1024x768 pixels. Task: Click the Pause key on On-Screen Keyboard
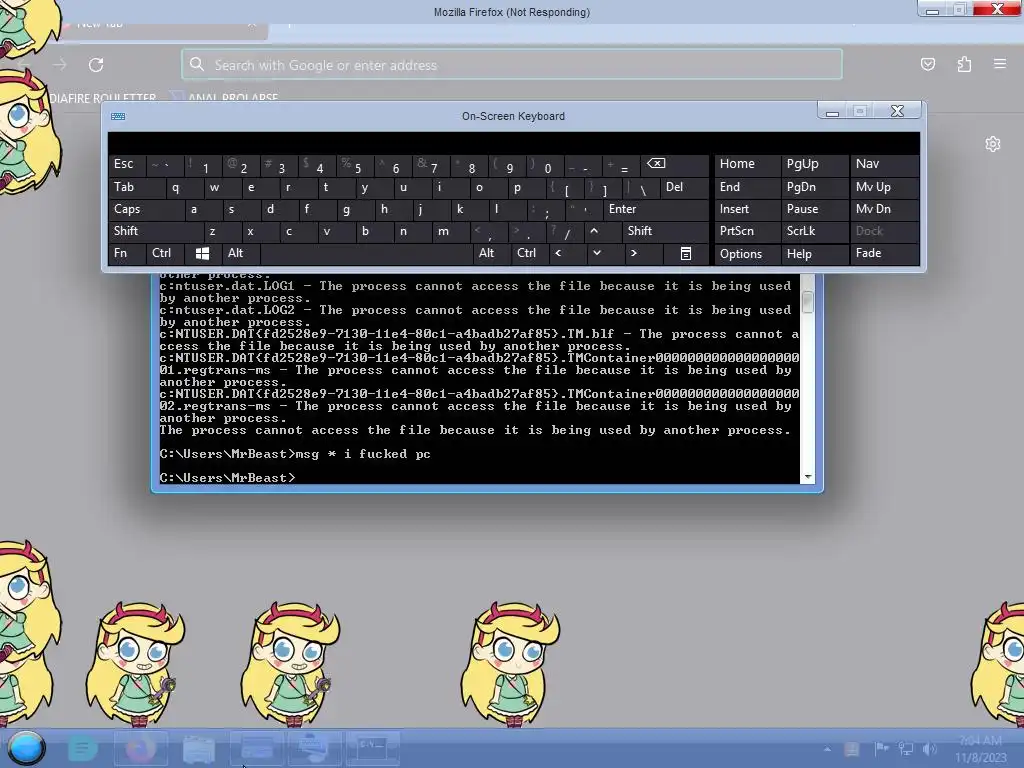pyautogui.click(x=814, y=209)
